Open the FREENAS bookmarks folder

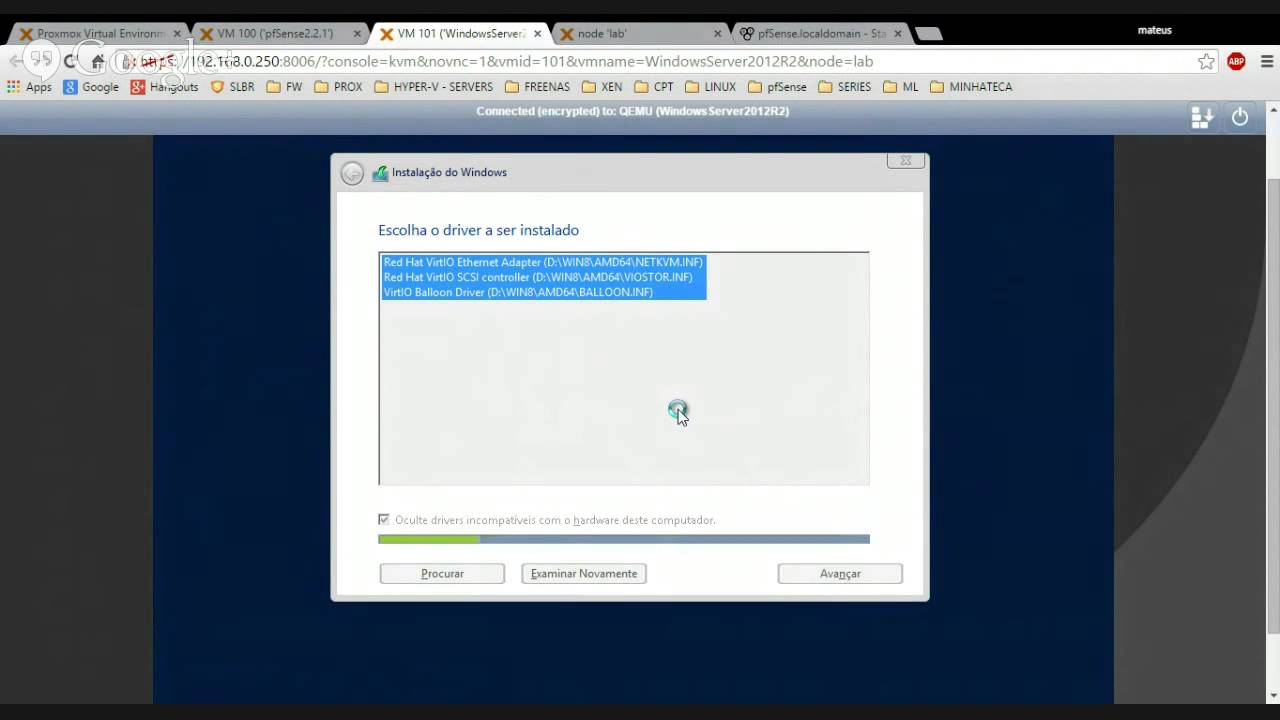click(x=537, y=87)
